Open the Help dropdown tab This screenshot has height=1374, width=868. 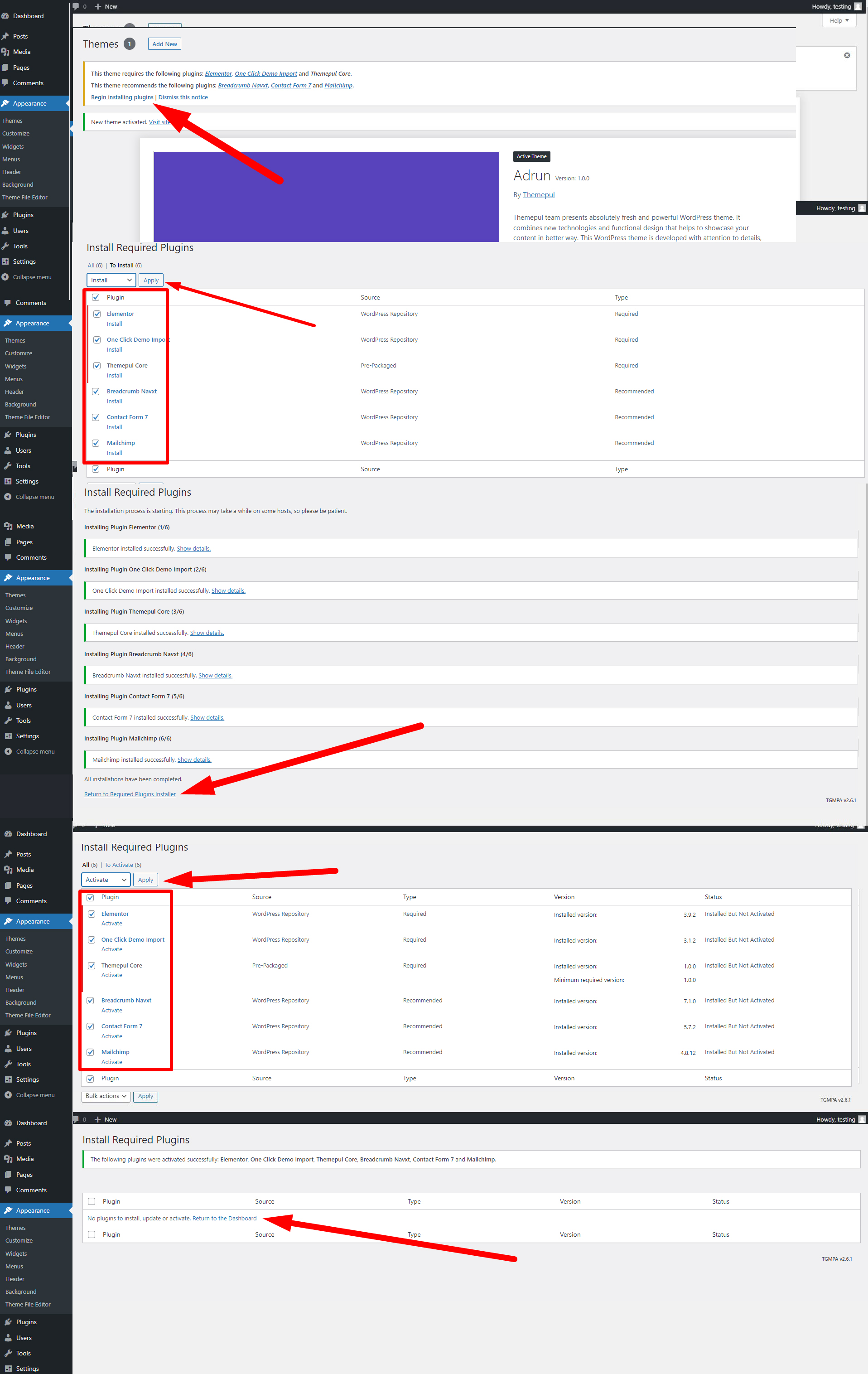[839, 20]
